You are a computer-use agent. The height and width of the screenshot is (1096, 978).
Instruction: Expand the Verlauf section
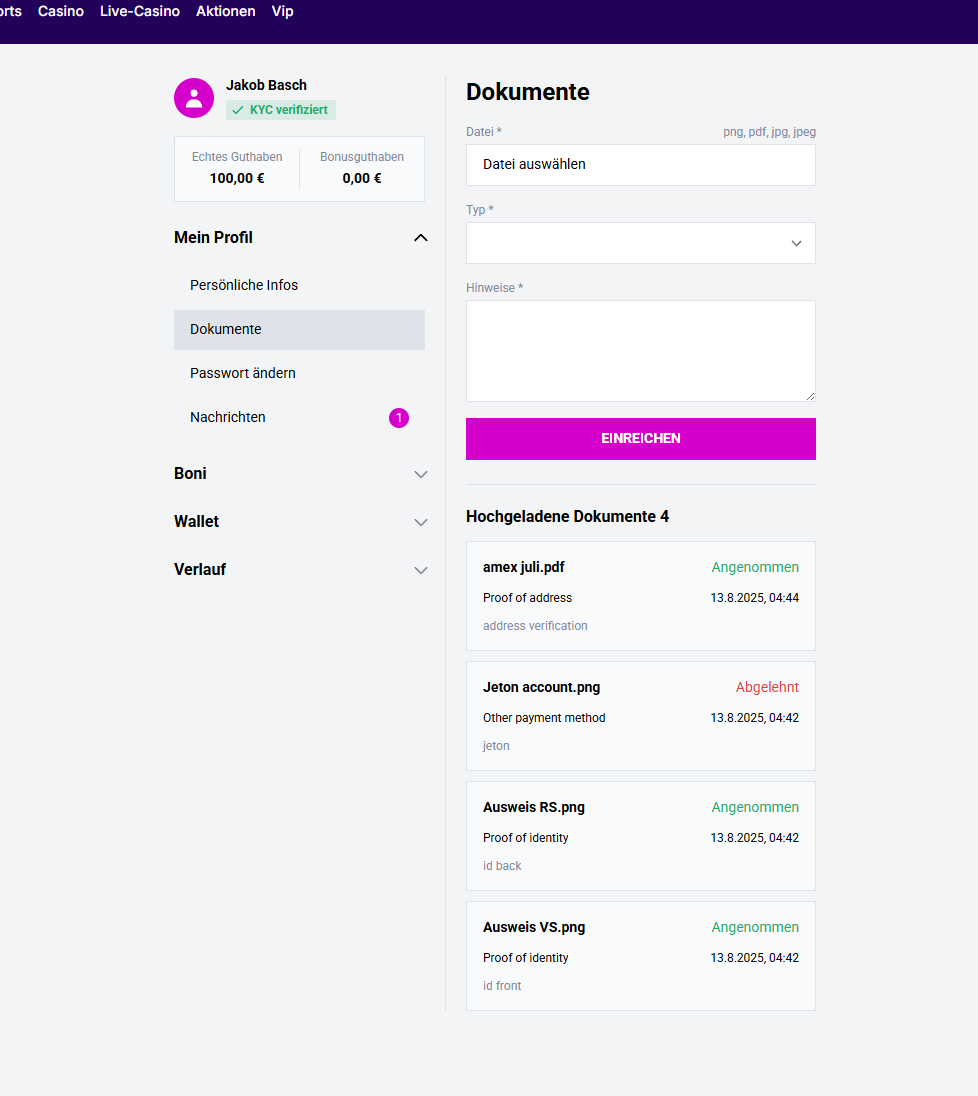pos(421,570)
